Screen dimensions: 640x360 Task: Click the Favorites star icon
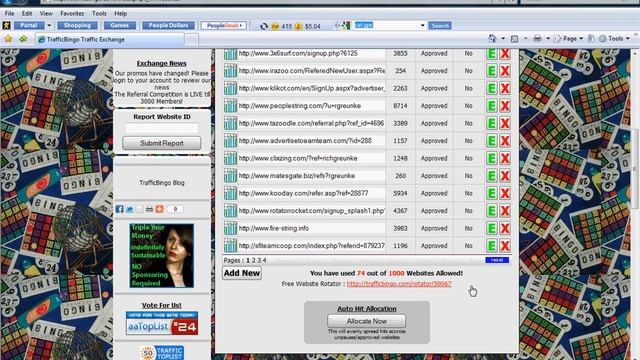(8, 39)
